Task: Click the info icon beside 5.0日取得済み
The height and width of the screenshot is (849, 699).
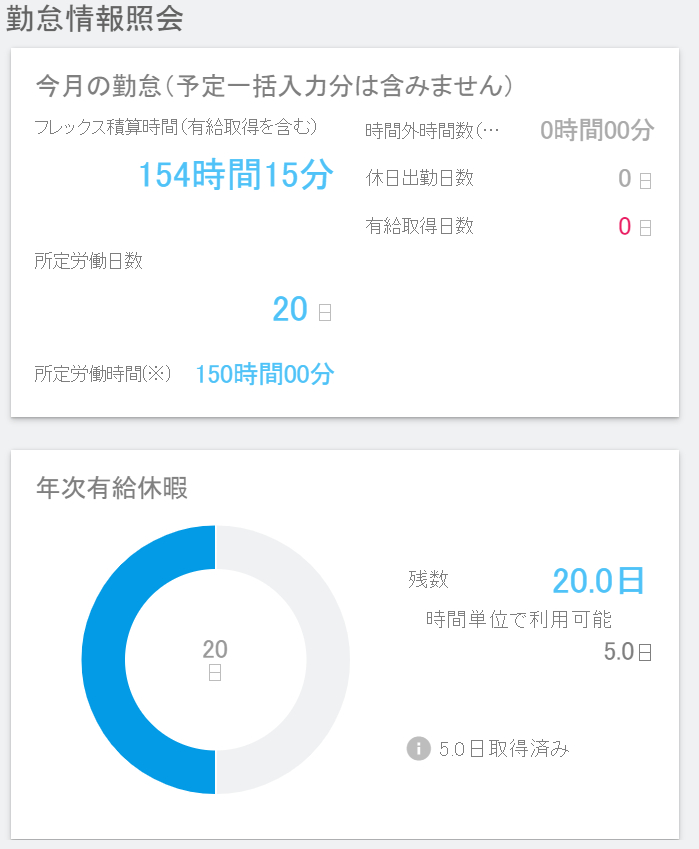Action: pyautogui.click(x=419, y=749)
